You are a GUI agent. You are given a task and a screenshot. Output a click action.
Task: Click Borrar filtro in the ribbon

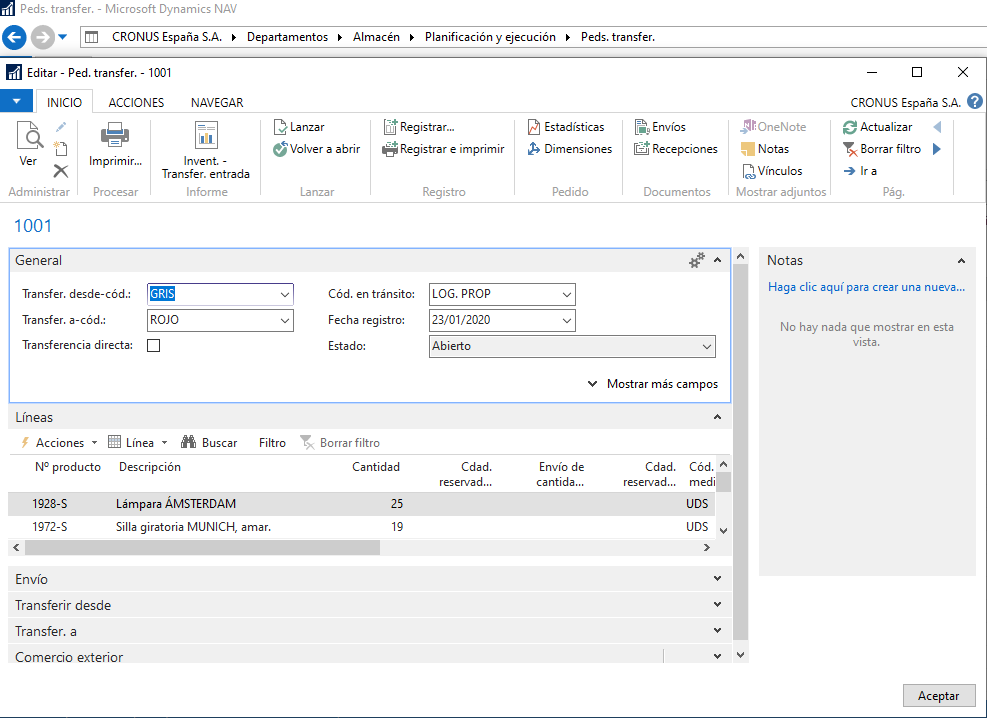tap(882, 149)
